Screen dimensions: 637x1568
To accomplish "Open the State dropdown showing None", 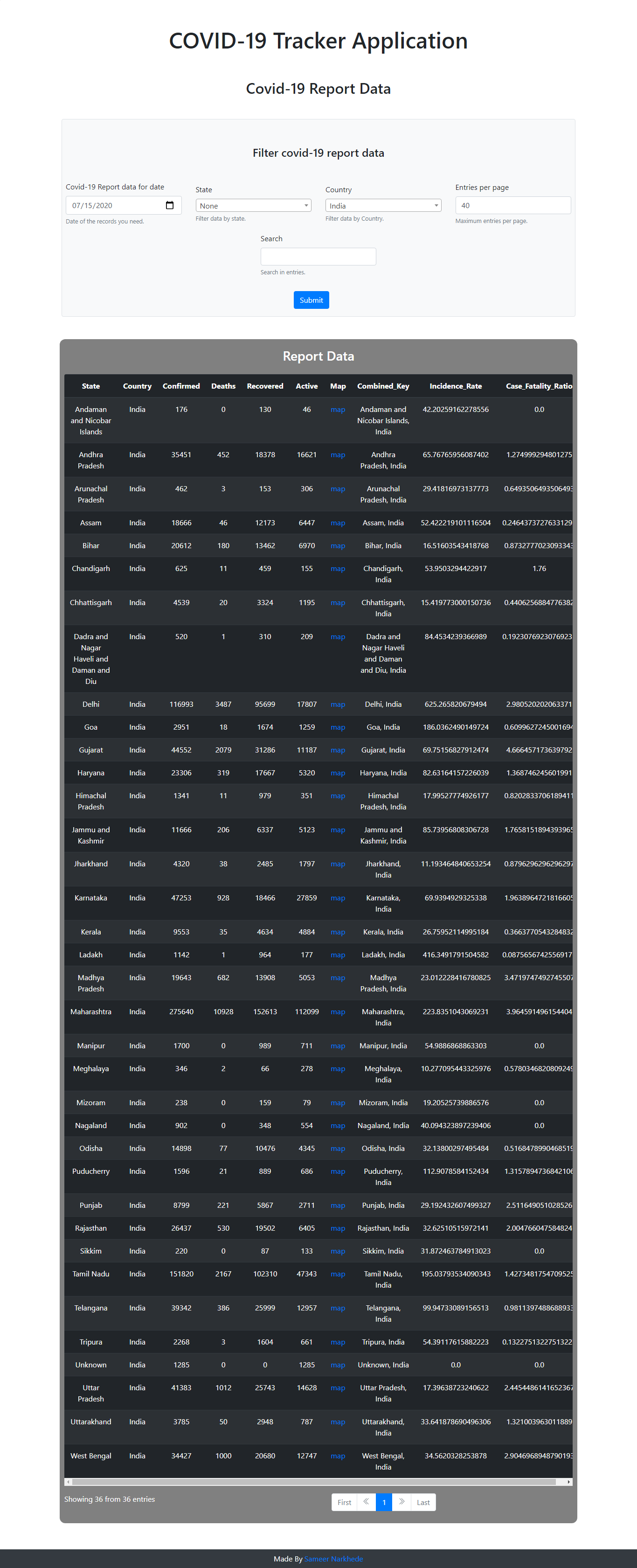I will [x=253, y=206].
